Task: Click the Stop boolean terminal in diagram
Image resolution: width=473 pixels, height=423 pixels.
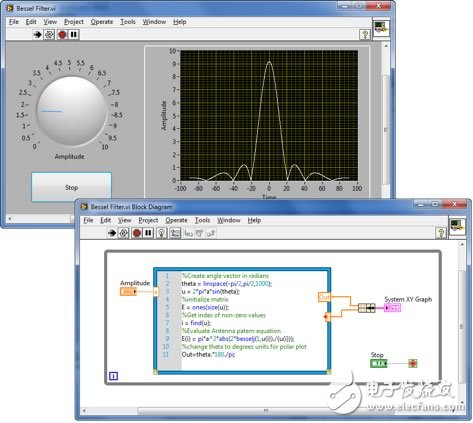Action: 379,363
